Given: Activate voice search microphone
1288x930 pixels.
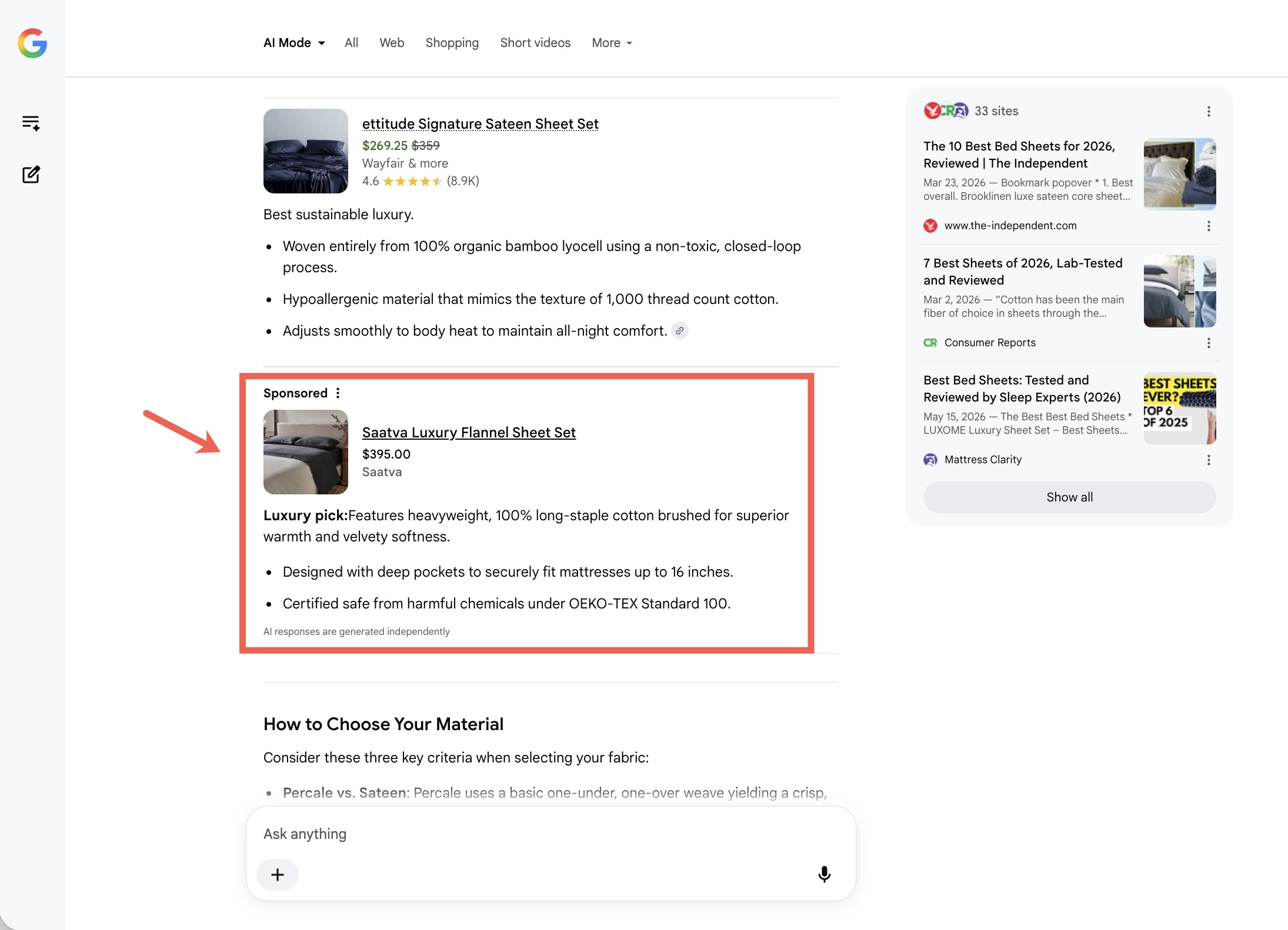Looking at the screenshot, I should [x=825, y=875].
